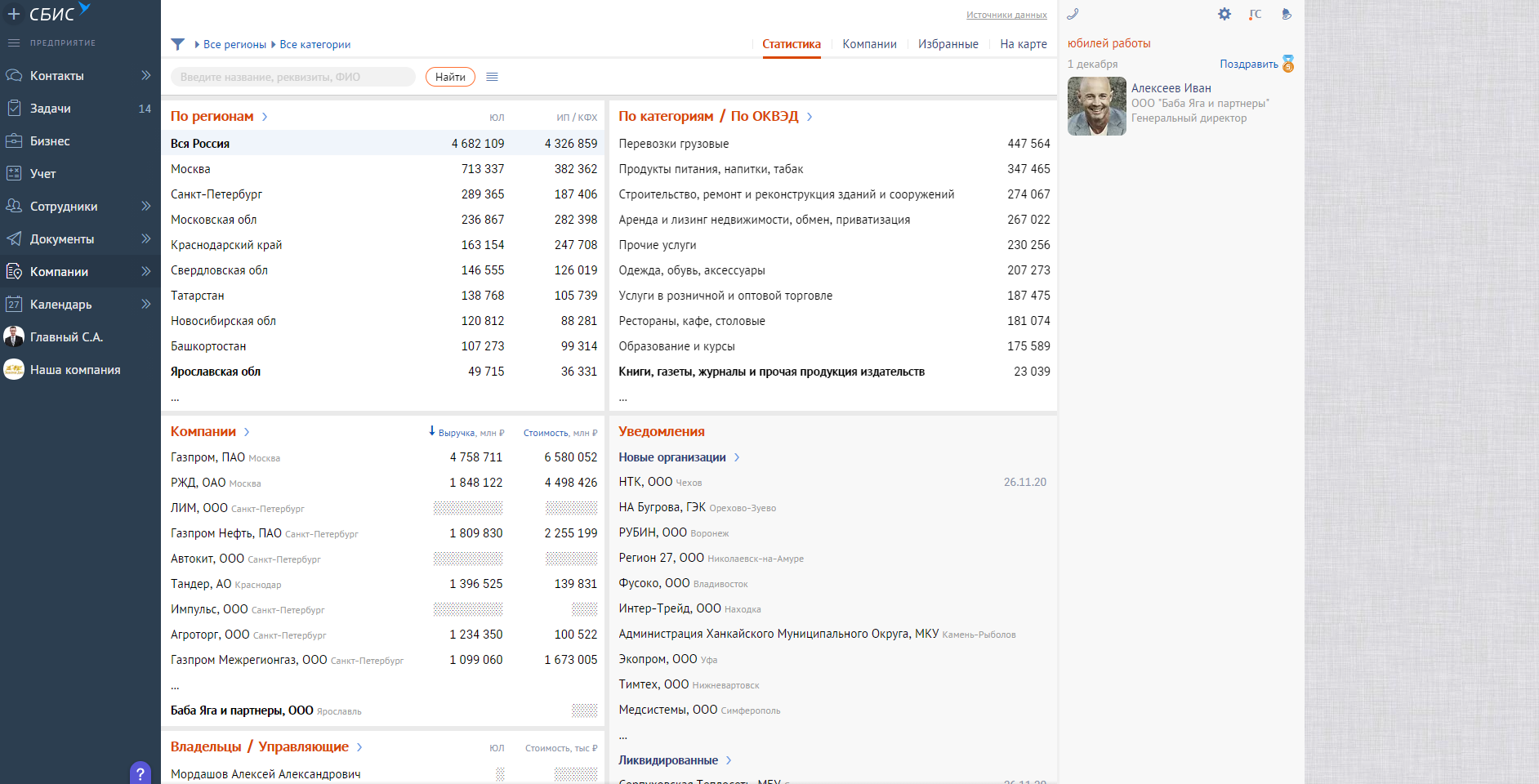Sort by Стоимость, млн ₽ column header

(x=560, y=433)
